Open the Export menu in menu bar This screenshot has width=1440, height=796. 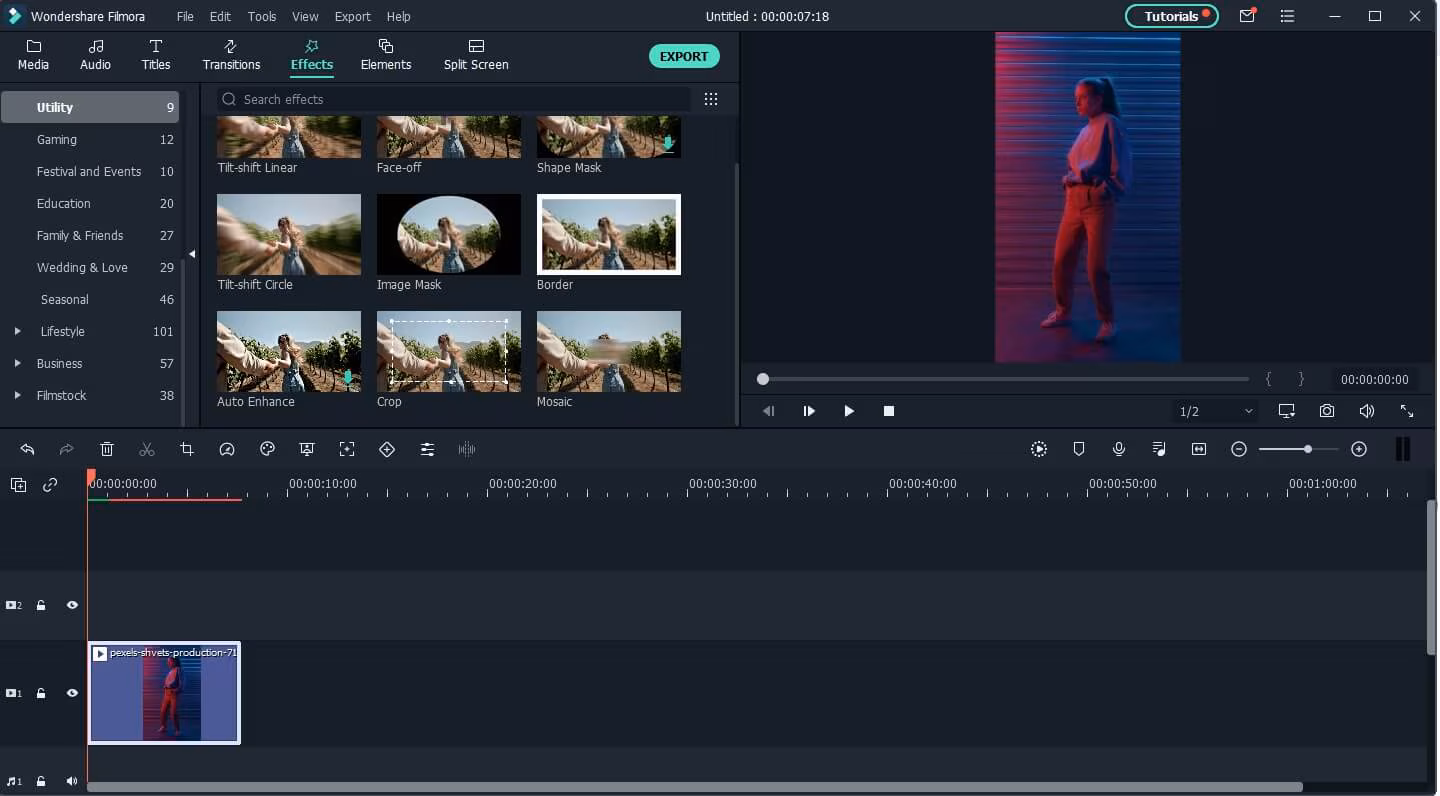click(x=352, y=16)
